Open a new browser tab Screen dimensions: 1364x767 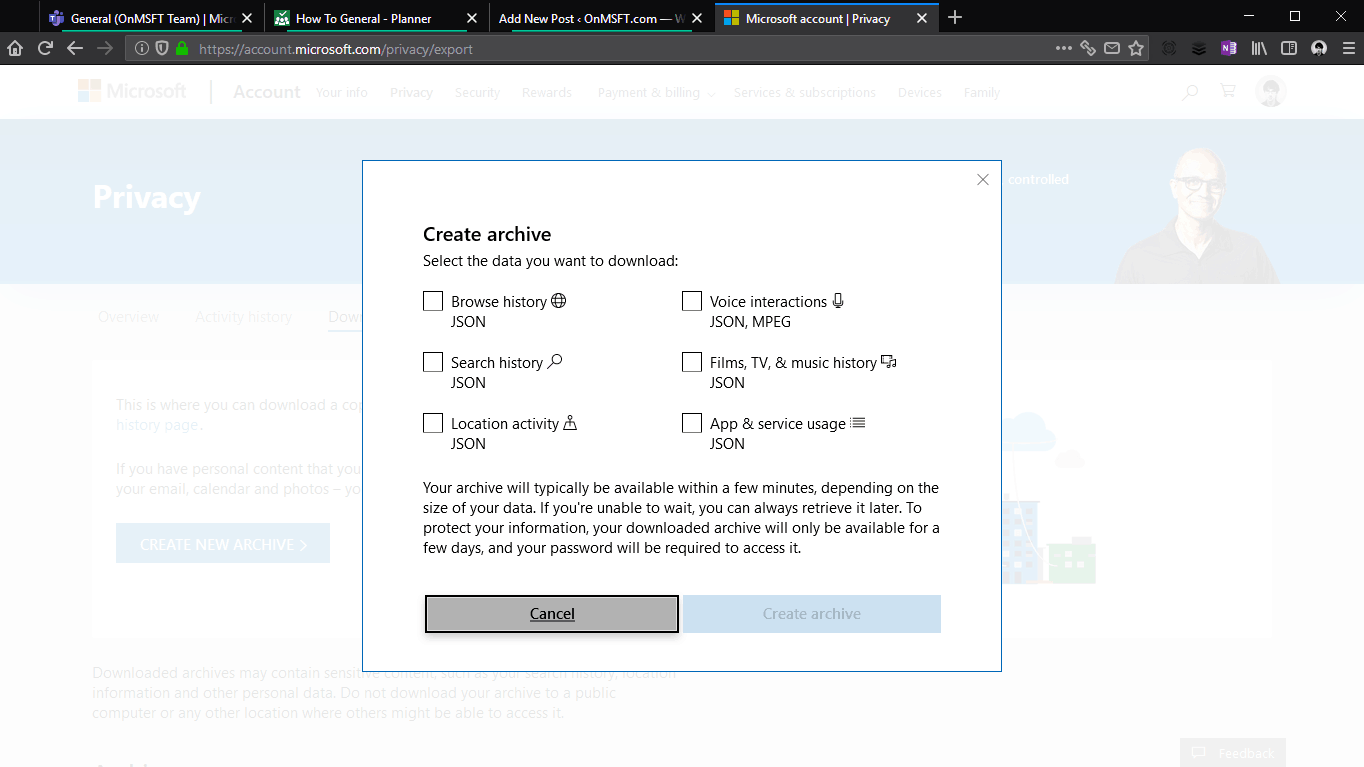click(x=955, y=17)
